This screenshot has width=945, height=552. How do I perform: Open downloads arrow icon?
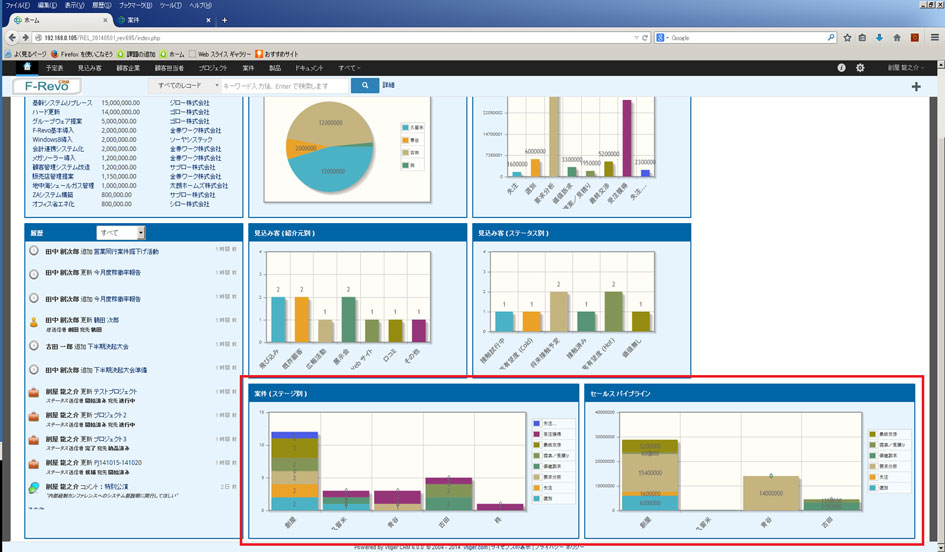879,37
